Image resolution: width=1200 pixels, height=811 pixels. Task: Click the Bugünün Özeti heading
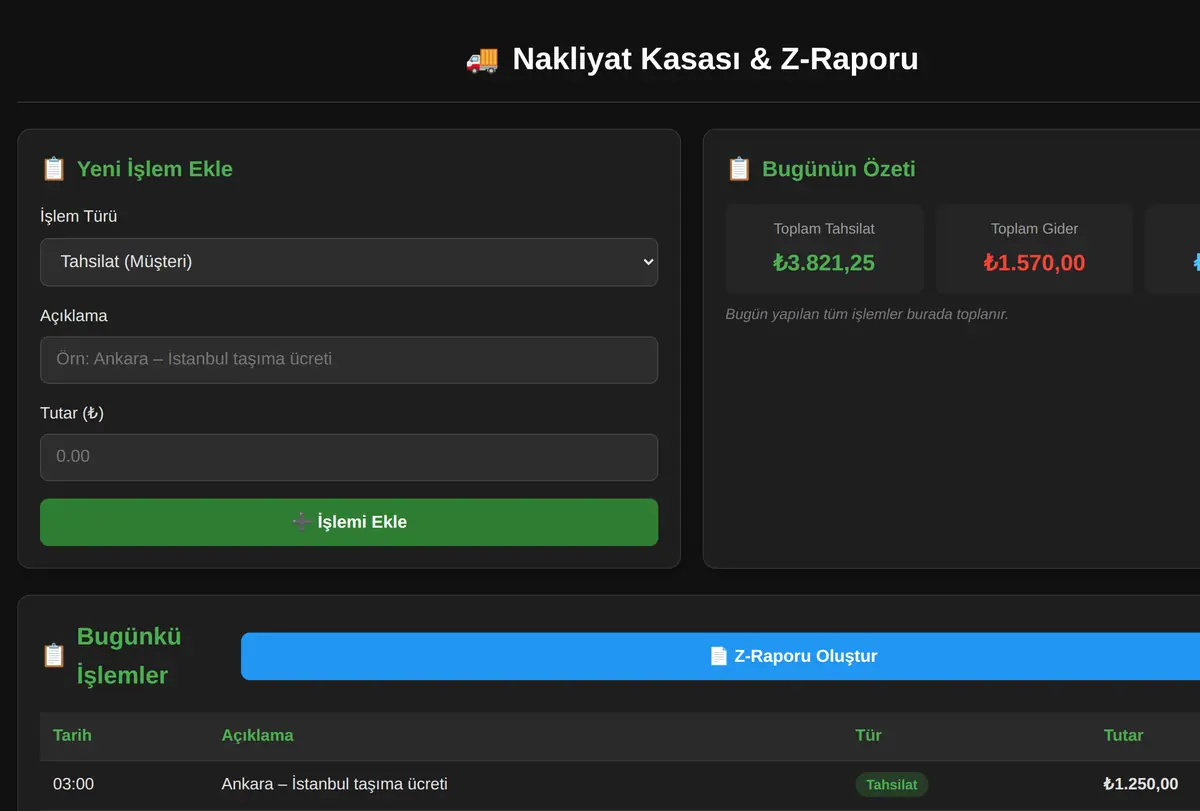point(839,169)
